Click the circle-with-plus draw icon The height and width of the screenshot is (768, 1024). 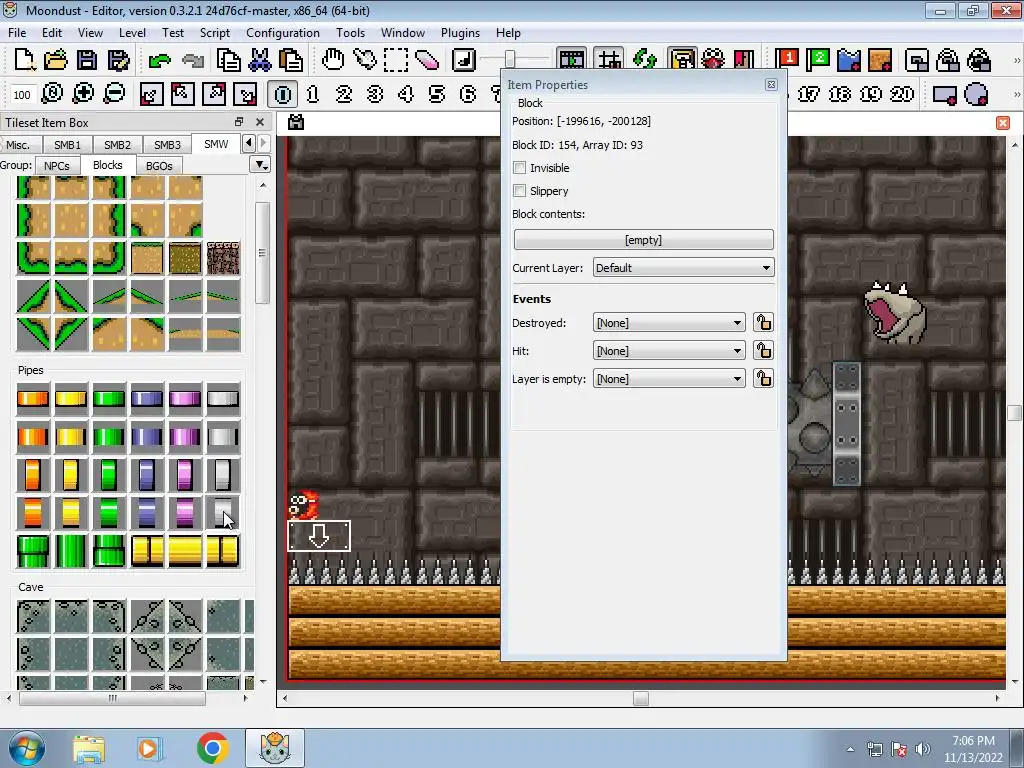point(976,95)
